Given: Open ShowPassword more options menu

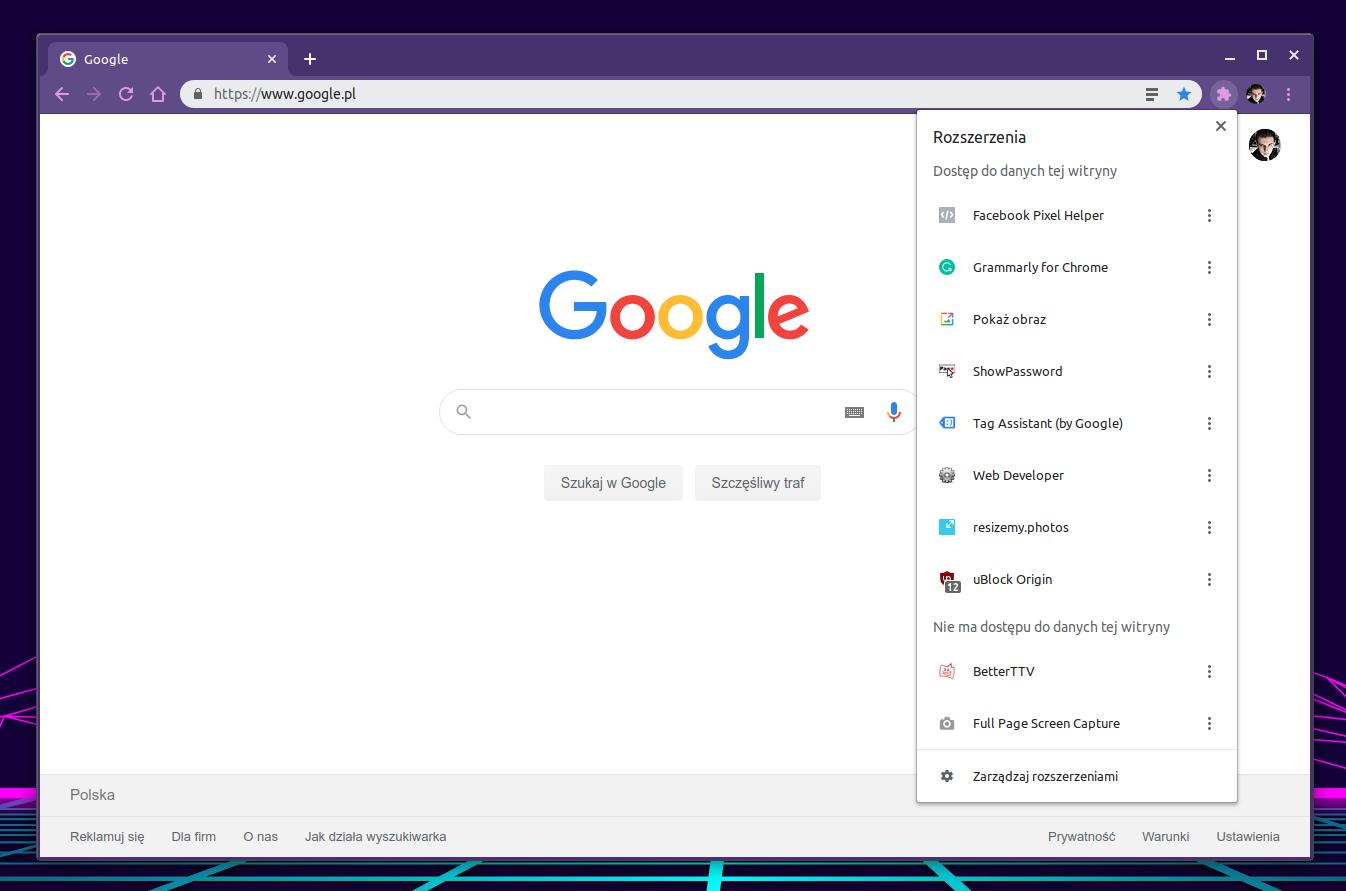Looking at the screenshot, I should [x=1209, y=371].
